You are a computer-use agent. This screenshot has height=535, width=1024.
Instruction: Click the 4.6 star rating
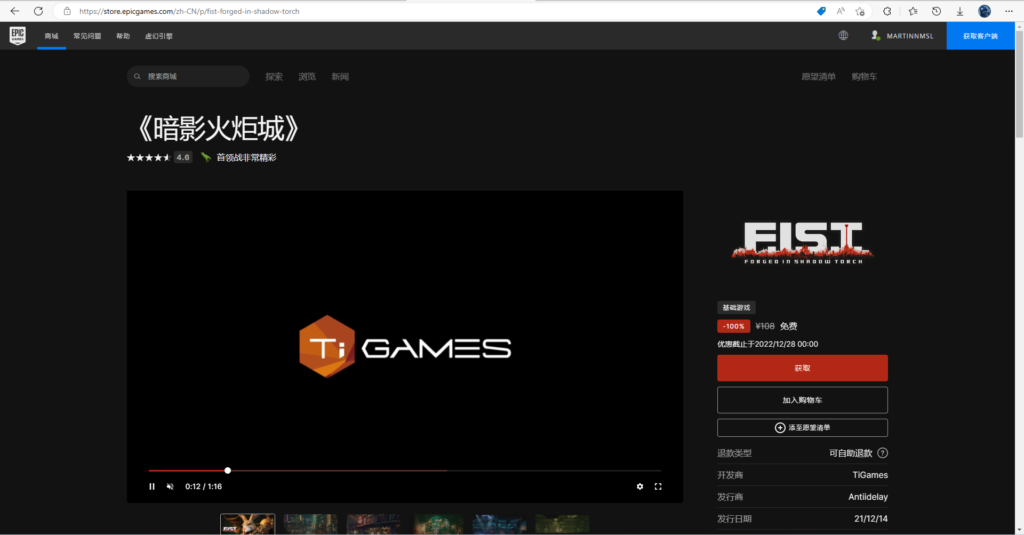point(159,157)
